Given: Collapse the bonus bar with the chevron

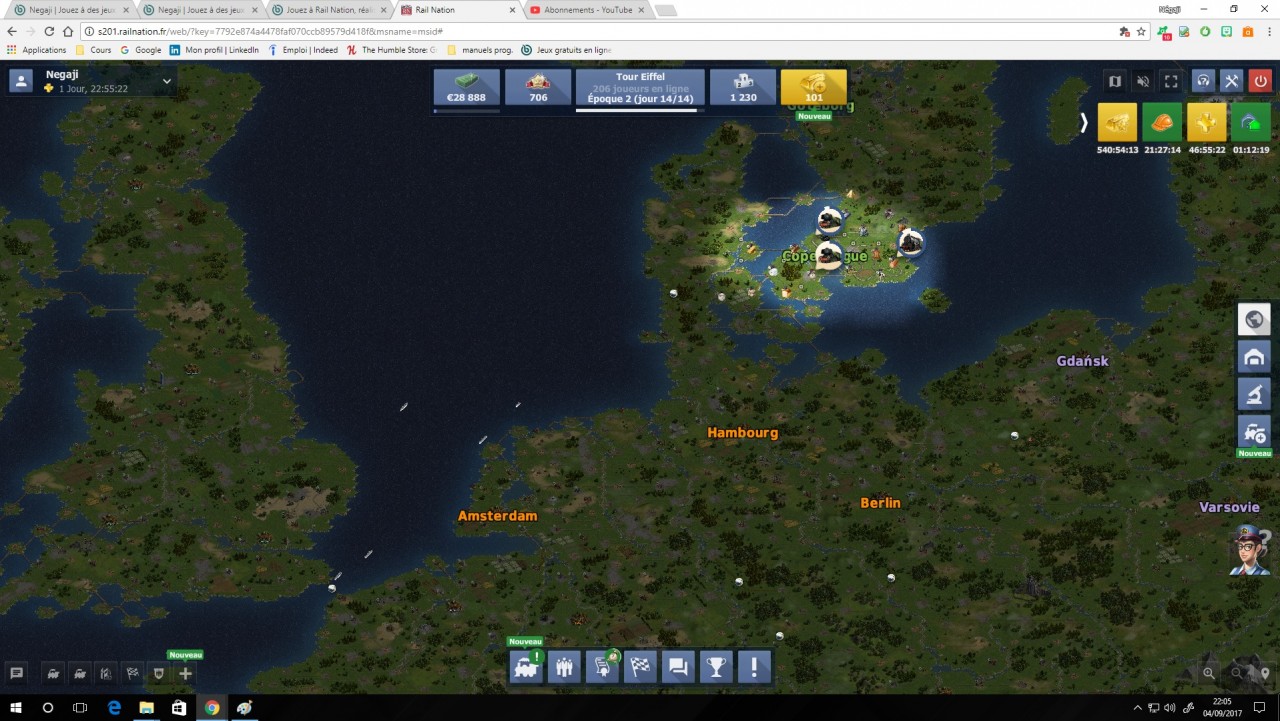Looking at the screenshot, I should click(x=1084, y=123).
